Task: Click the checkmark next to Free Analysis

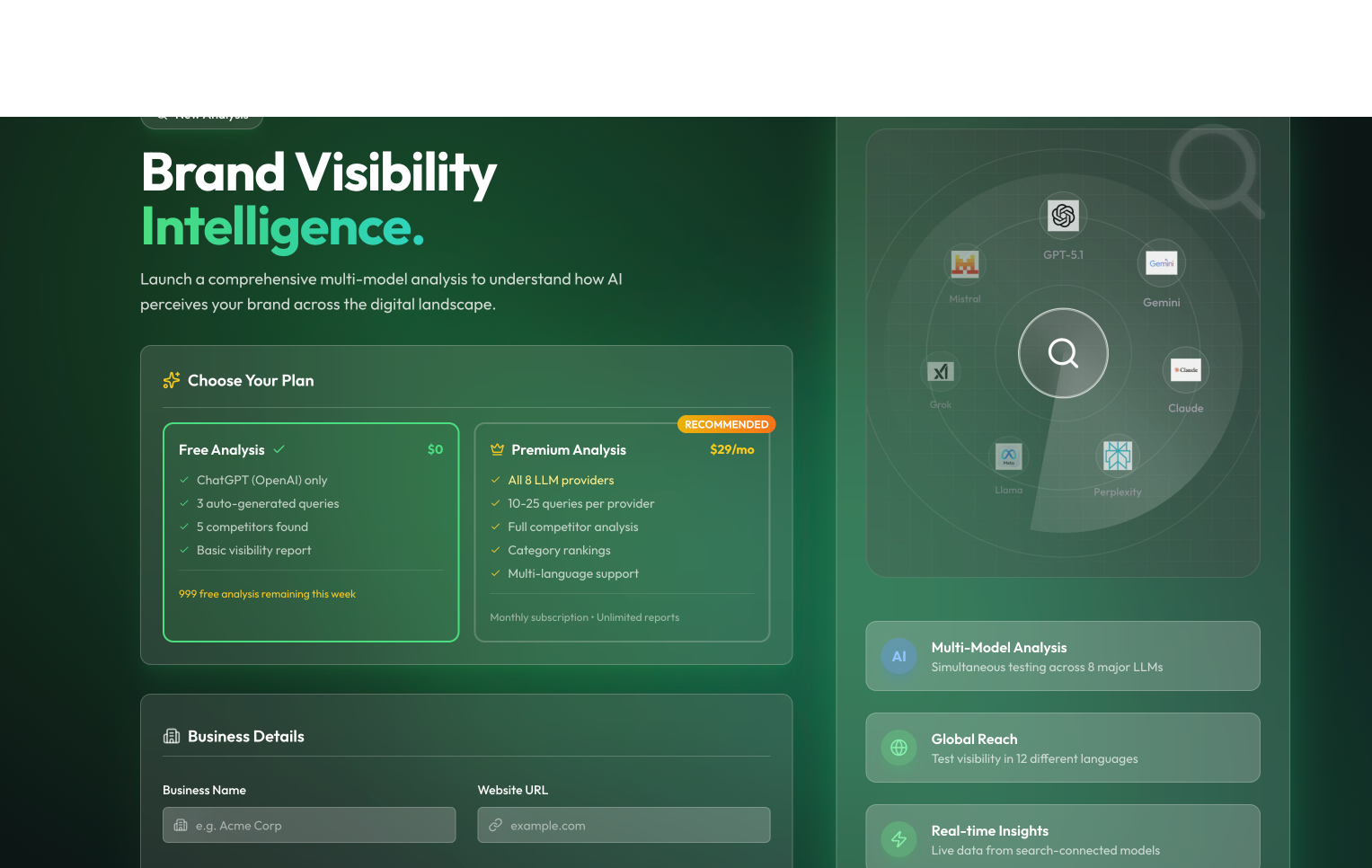Action: pos(279,448)
